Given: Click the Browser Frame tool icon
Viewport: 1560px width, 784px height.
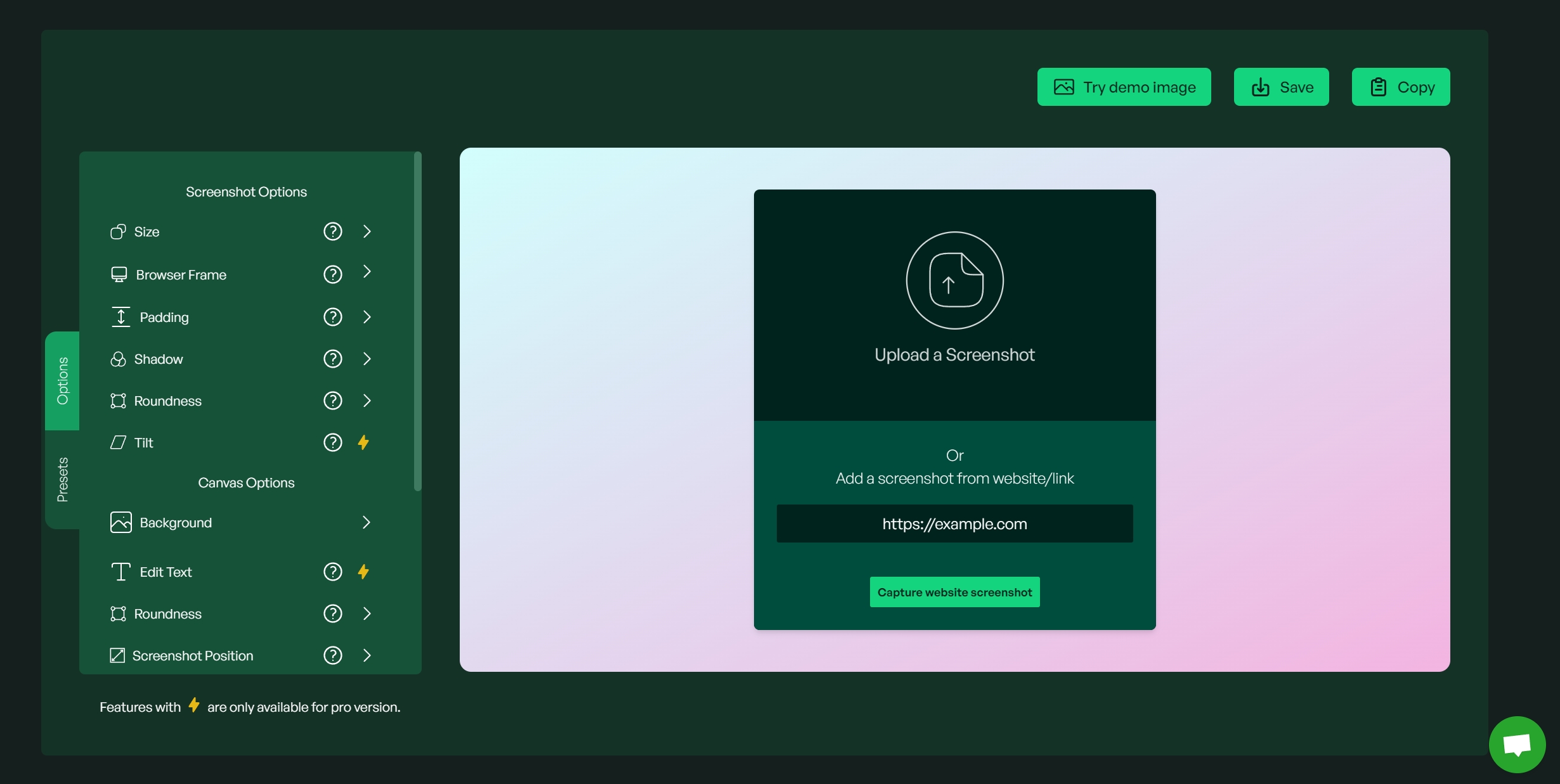Looking at the screenshot, I should [119, 275].
